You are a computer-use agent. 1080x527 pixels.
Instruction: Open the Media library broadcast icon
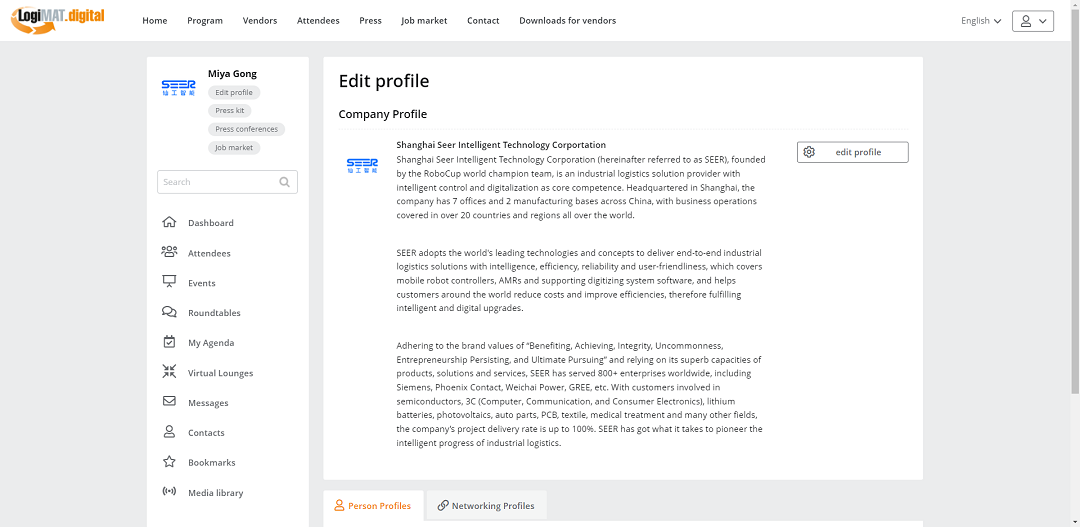(169, 492)
